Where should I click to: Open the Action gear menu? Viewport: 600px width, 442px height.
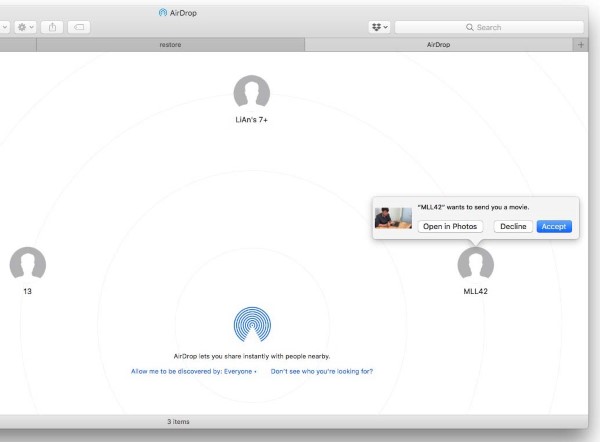tap(23, 27)
